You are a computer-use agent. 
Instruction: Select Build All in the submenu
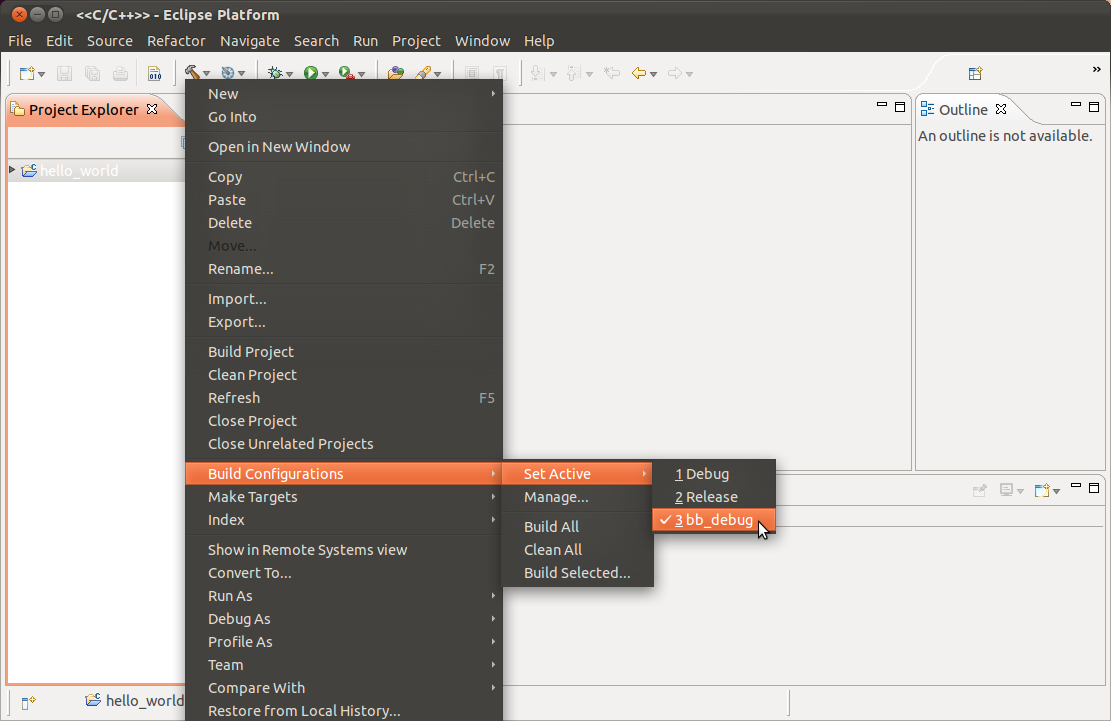577,527
